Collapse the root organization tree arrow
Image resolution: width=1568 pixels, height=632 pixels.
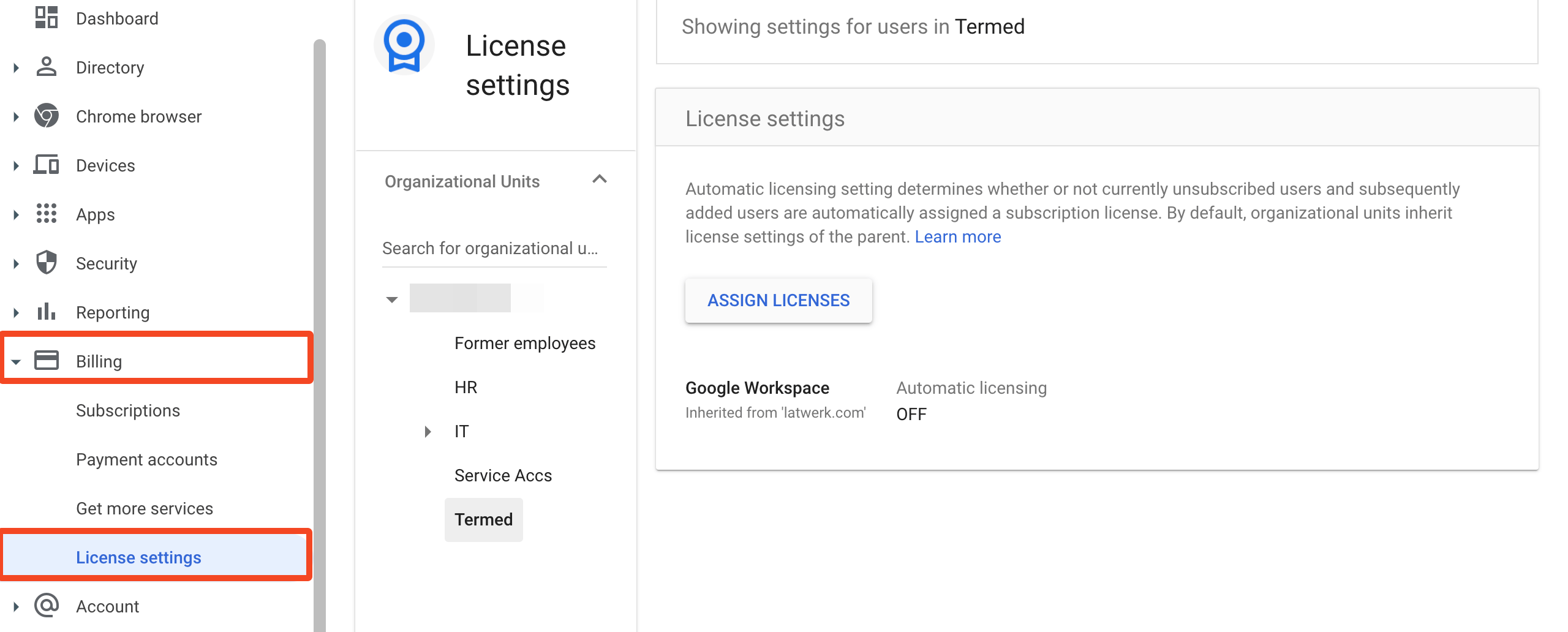tap(392, 299)
